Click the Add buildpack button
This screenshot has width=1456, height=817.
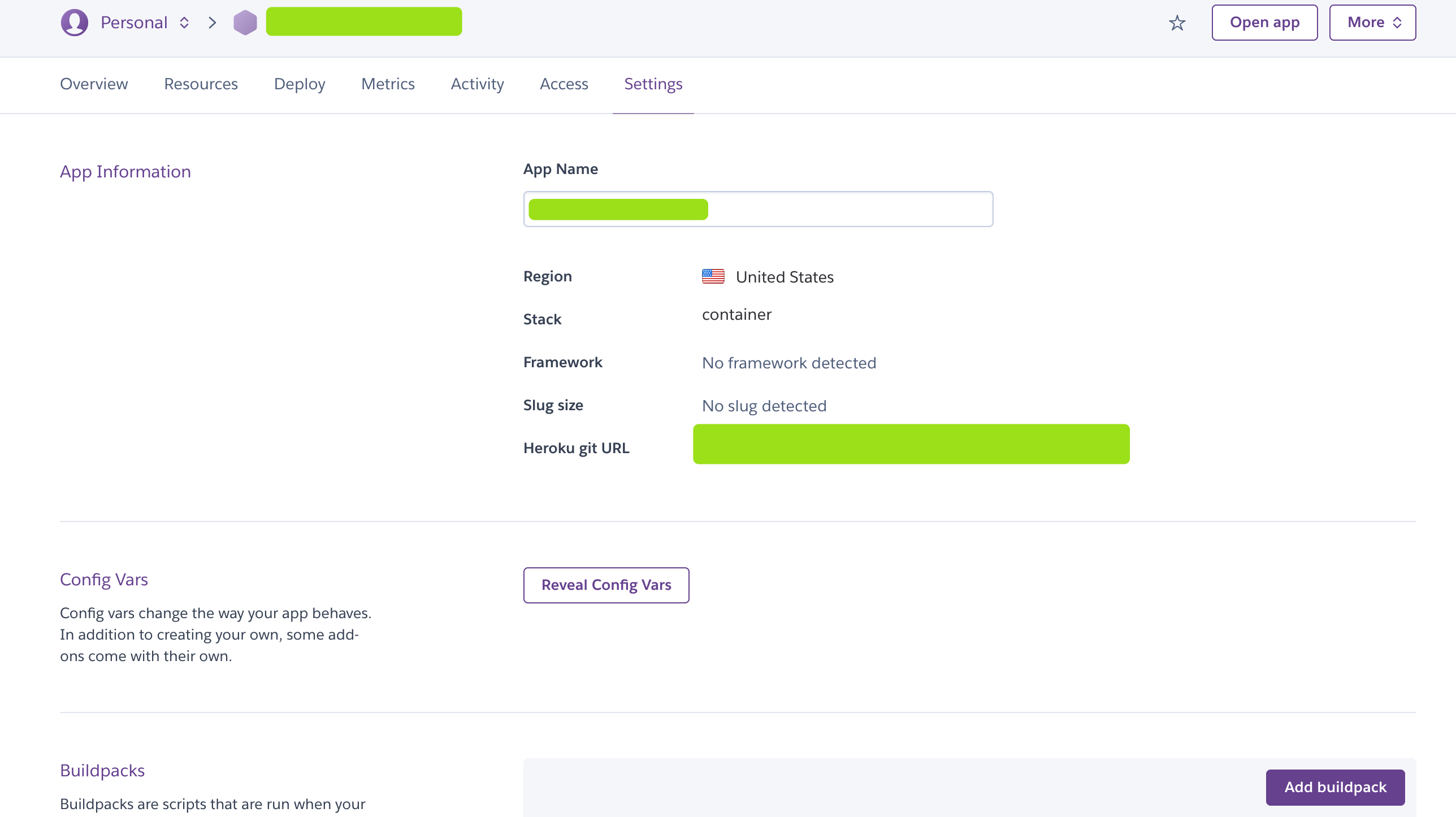coord(1335,787)
